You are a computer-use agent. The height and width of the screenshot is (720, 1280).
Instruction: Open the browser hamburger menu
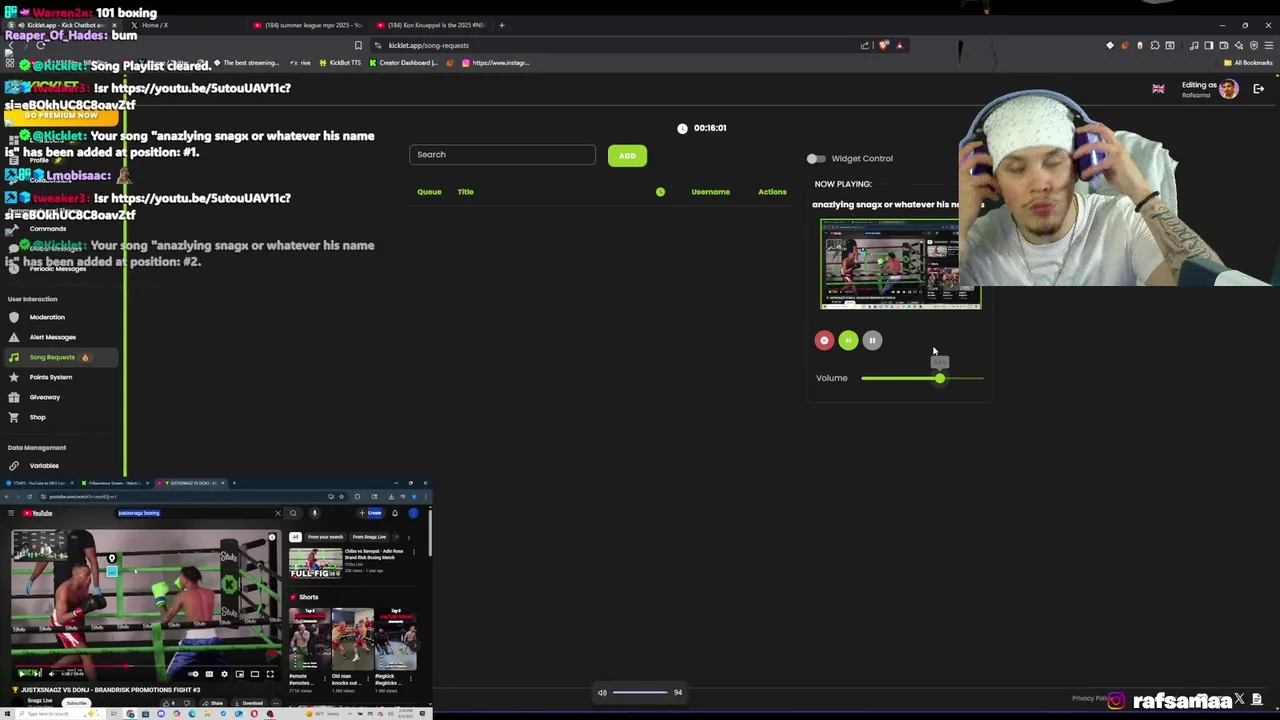click(1269, 45)
